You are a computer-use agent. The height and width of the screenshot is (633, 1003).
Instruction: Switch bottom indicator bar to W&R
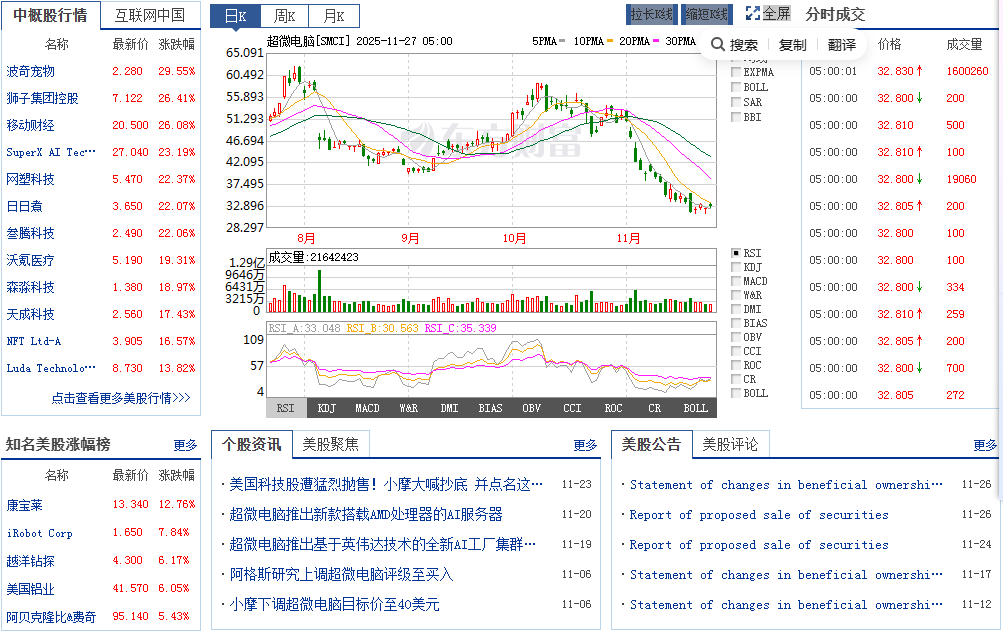pyautogui.click(x=408, y=408)
